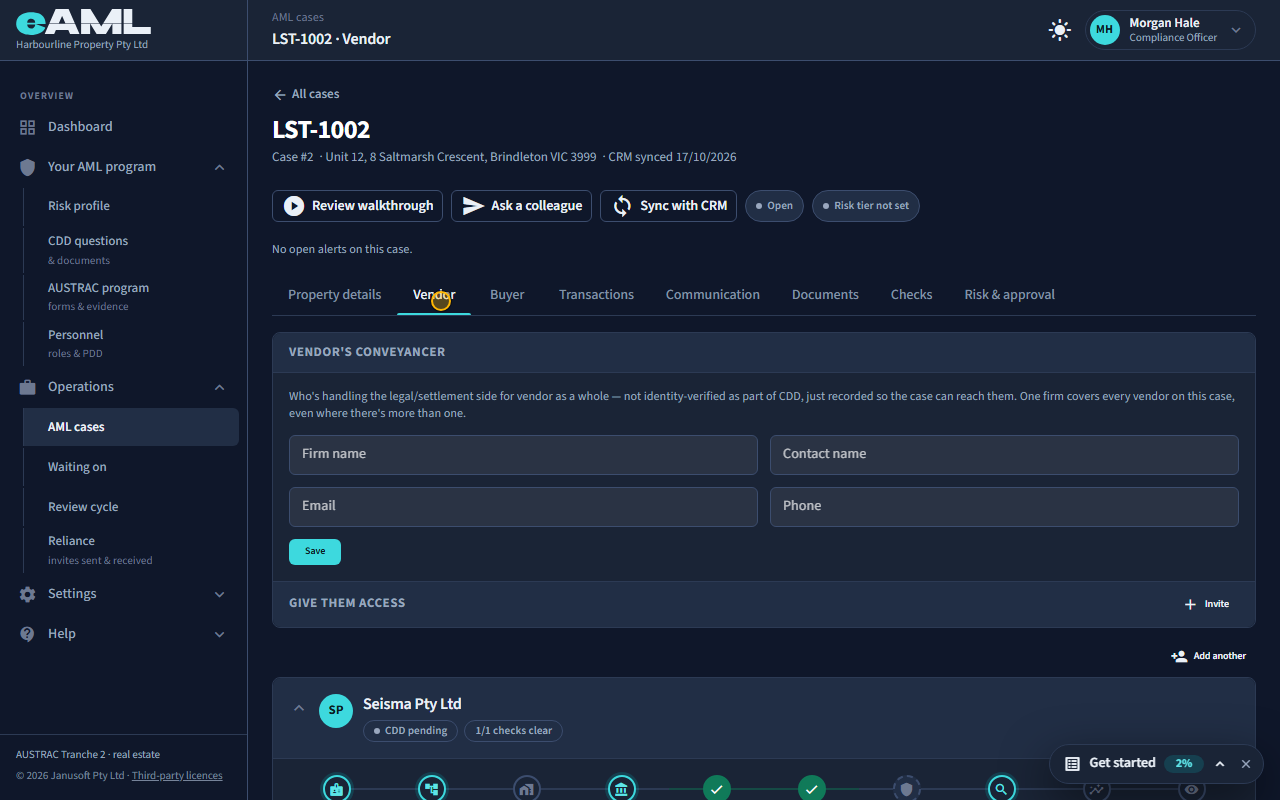Click the Sync with CRM button
The image size is (1280, 800).
tap(668, 206)
